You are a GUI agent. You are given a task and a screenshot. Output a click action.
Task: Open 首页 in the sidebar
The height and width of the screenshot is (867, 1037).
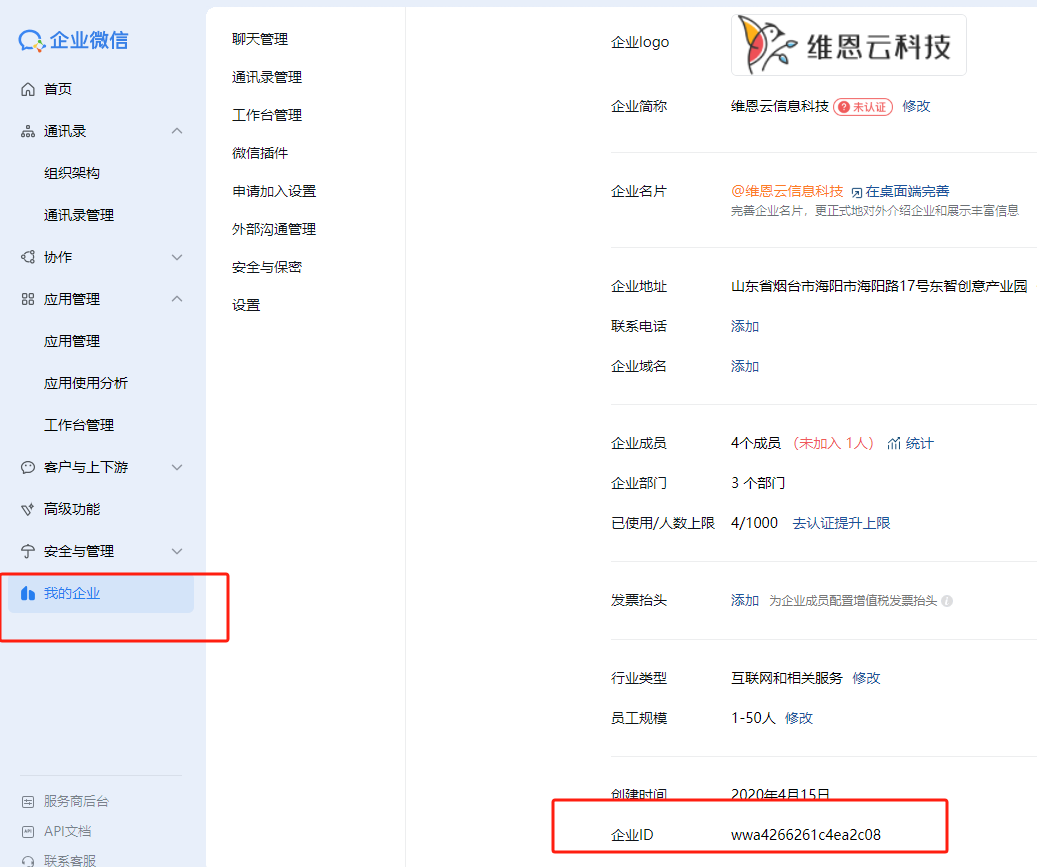[58, 89]
